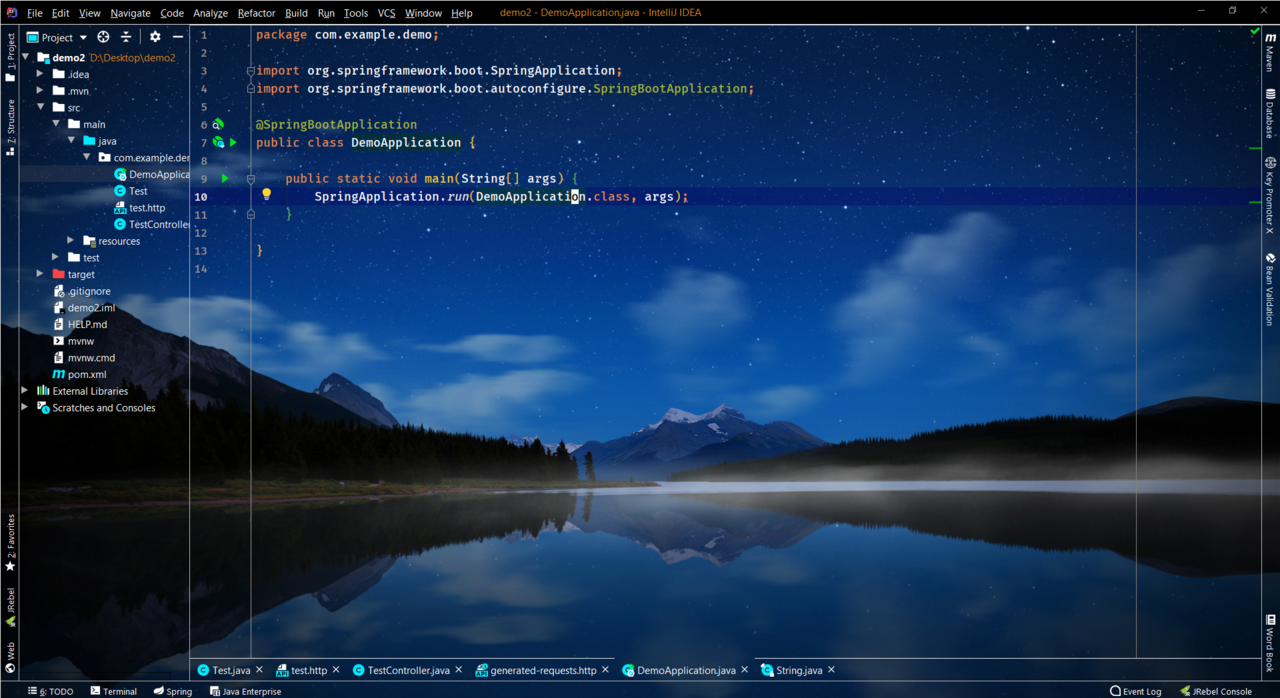
Task: Open the Terminal tool window
Action: coord(114,691)
